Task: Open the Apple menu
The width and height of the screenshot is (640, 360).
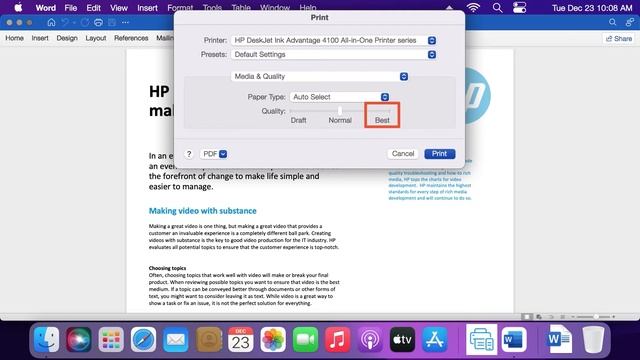Action: tap(18, 8)
